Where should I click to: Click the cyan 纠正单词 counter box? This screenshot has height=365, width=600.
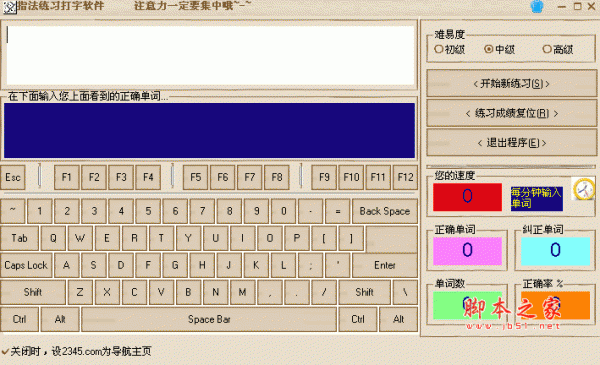click(555, 251)
